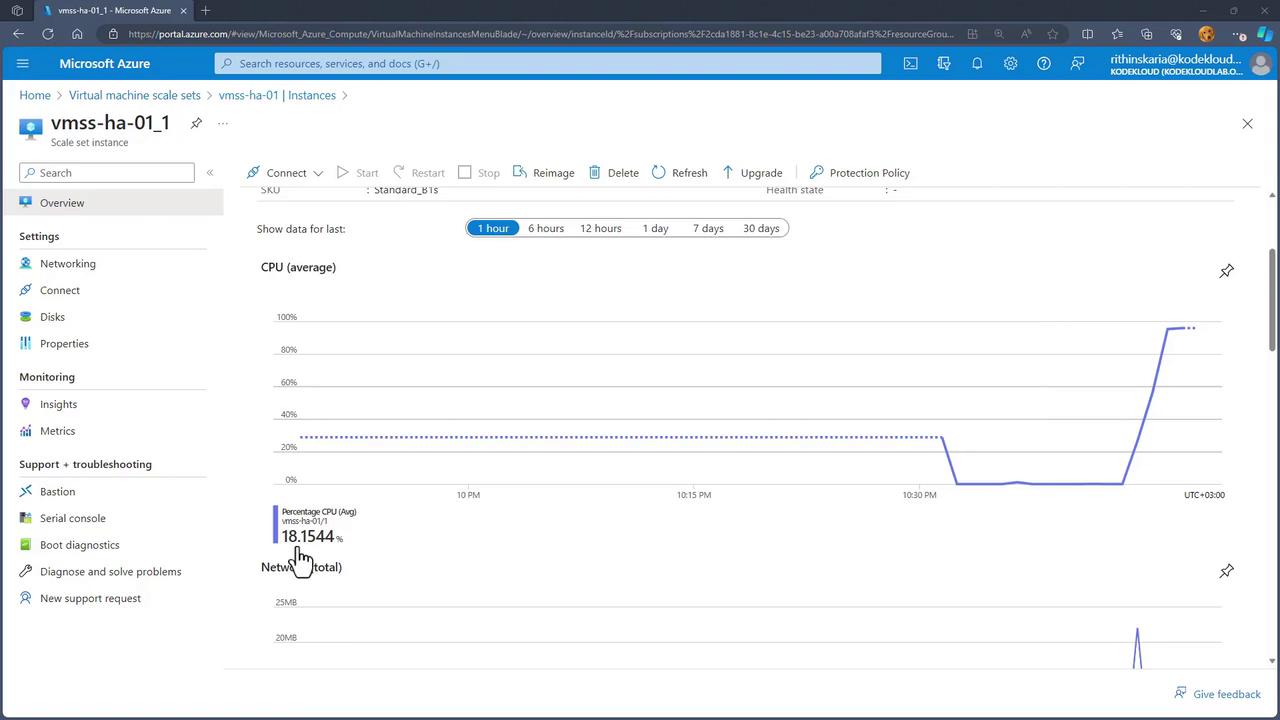Collapse the left navigation menu
The width and height of the screenshot is (1280, 720).
pos(210,173)
